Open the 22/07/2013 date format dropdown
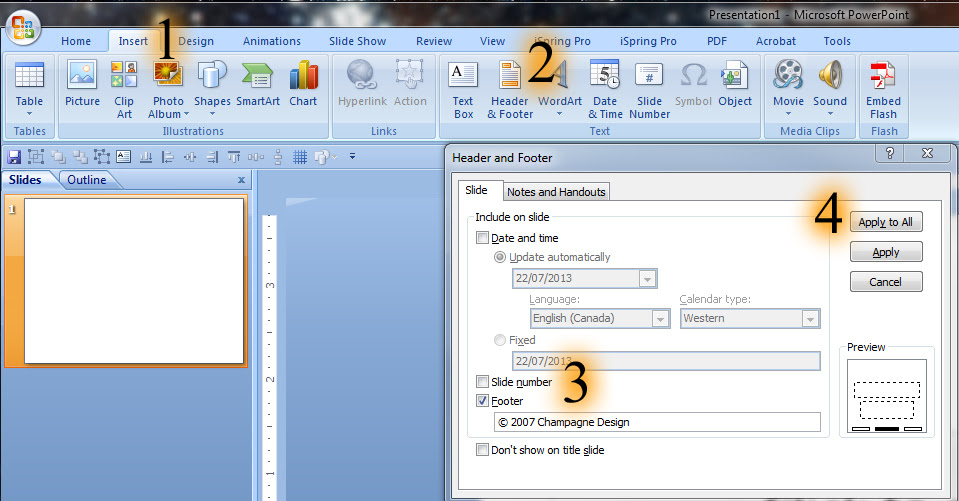This screenshot has height=501, width=959. click(x=647, y=278)
